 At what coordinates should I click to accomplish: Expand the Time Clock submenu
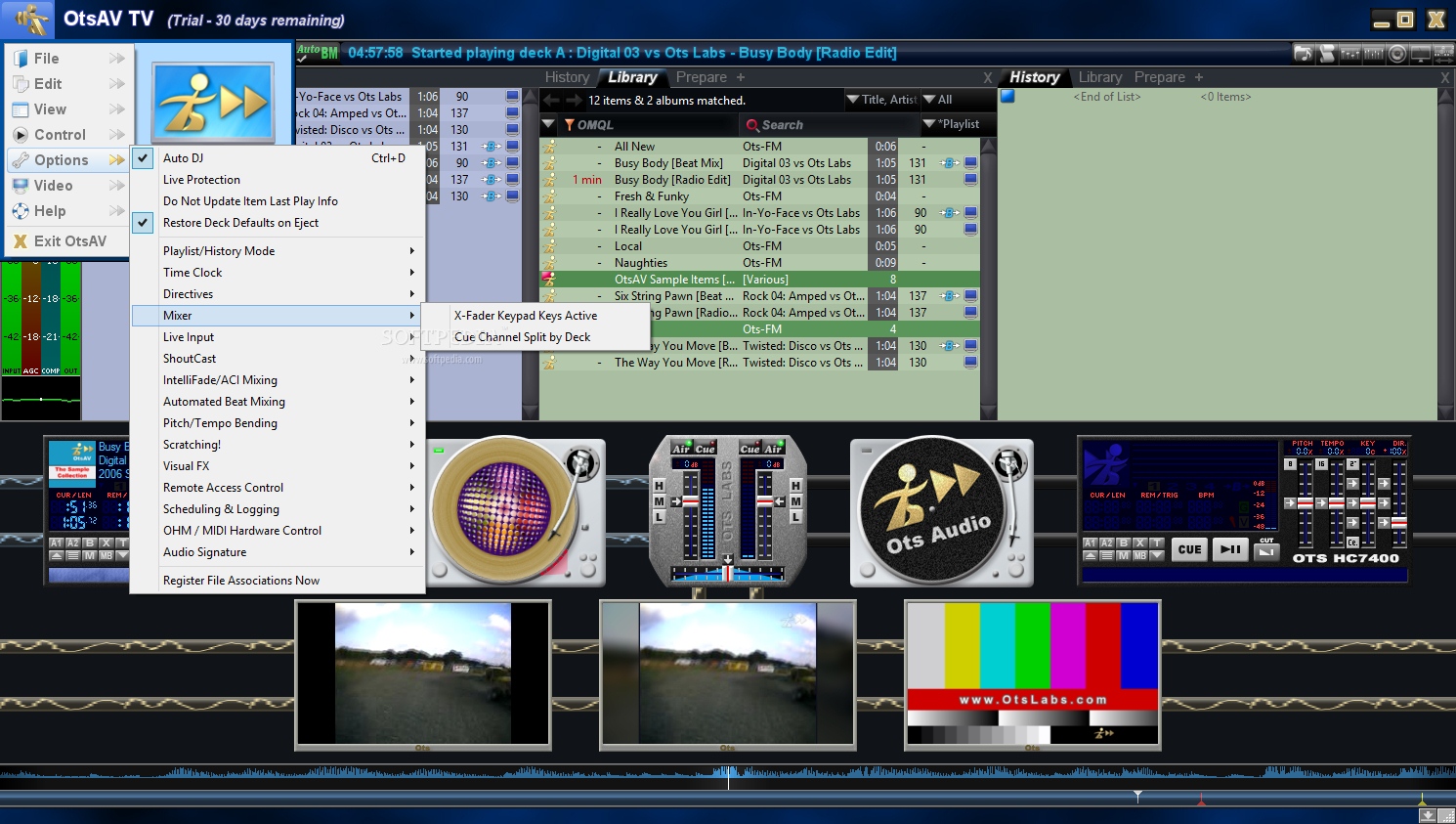pos(278,273)
